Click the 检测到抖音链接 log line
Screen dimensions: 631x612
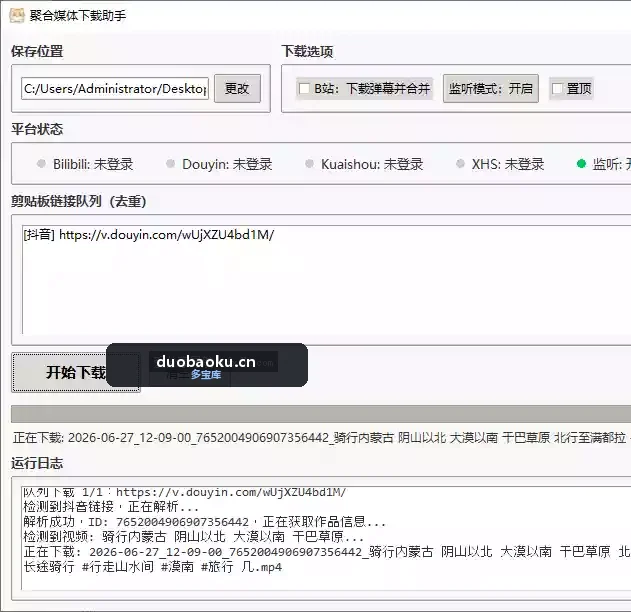pos(111,507)
